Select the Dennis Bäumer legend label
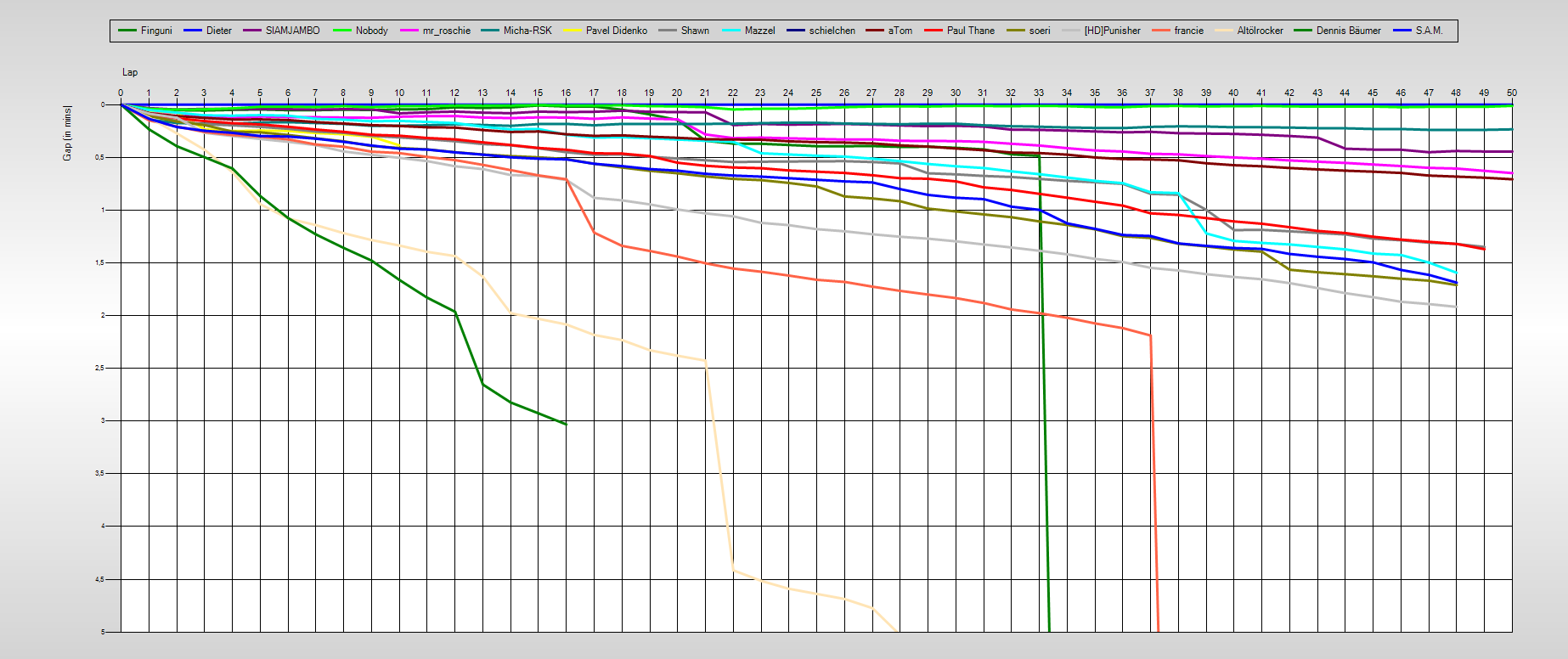 (x=1348, y=31)
